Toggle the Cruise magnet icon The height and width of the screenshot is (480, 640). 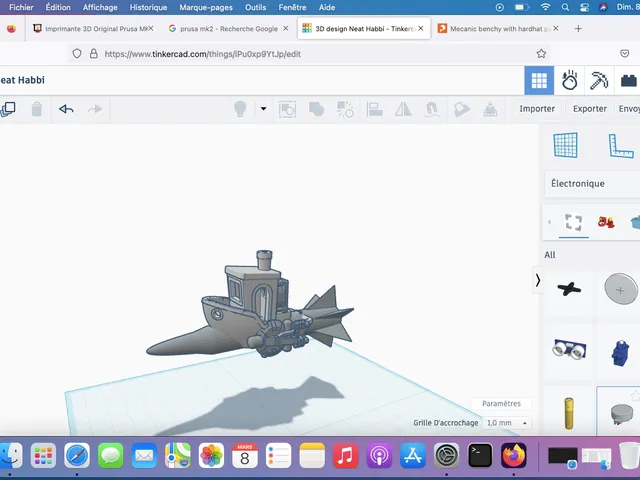point(432,109)
